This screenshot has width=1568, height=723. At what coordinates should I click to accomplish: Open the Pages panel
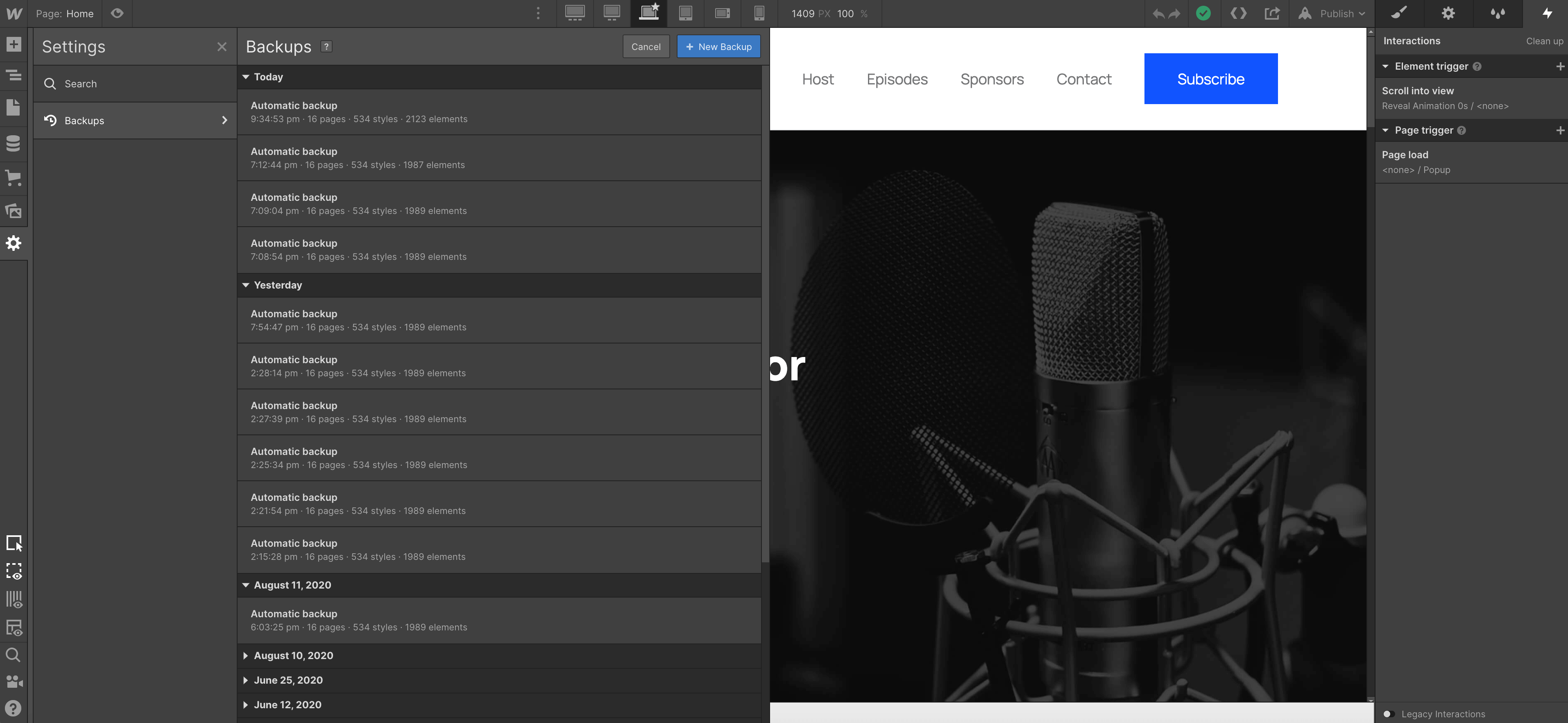click(x=14, y=108)
